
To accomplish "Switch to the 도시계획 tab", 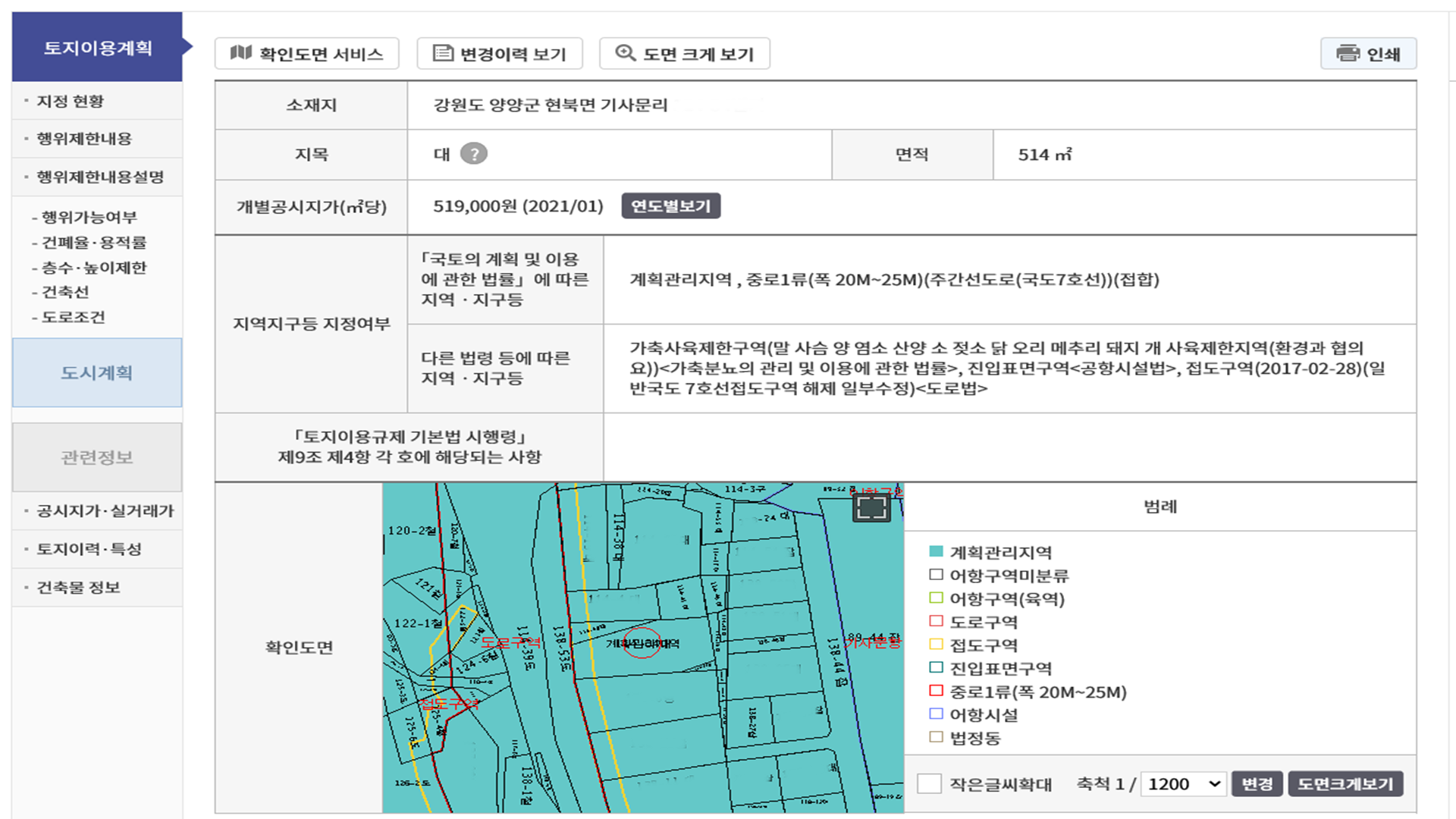I will click(97, 372).
